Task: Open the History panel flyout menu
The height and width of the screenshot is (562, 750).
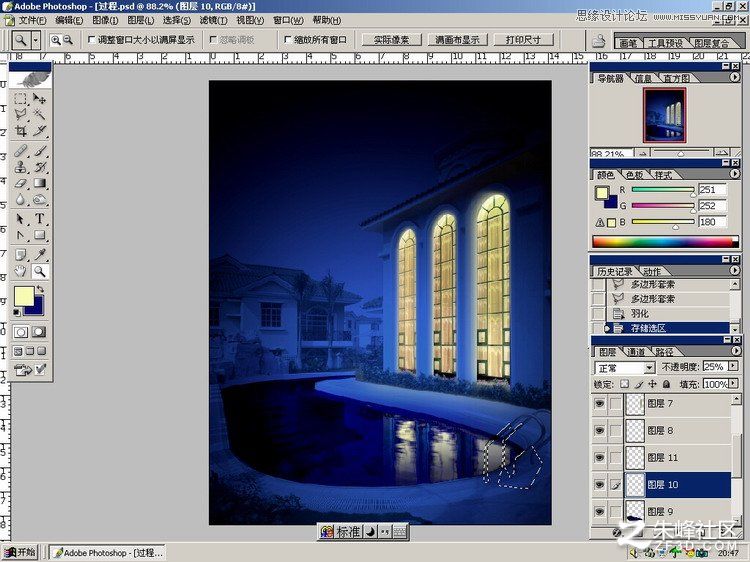Action: pos(735,270)
